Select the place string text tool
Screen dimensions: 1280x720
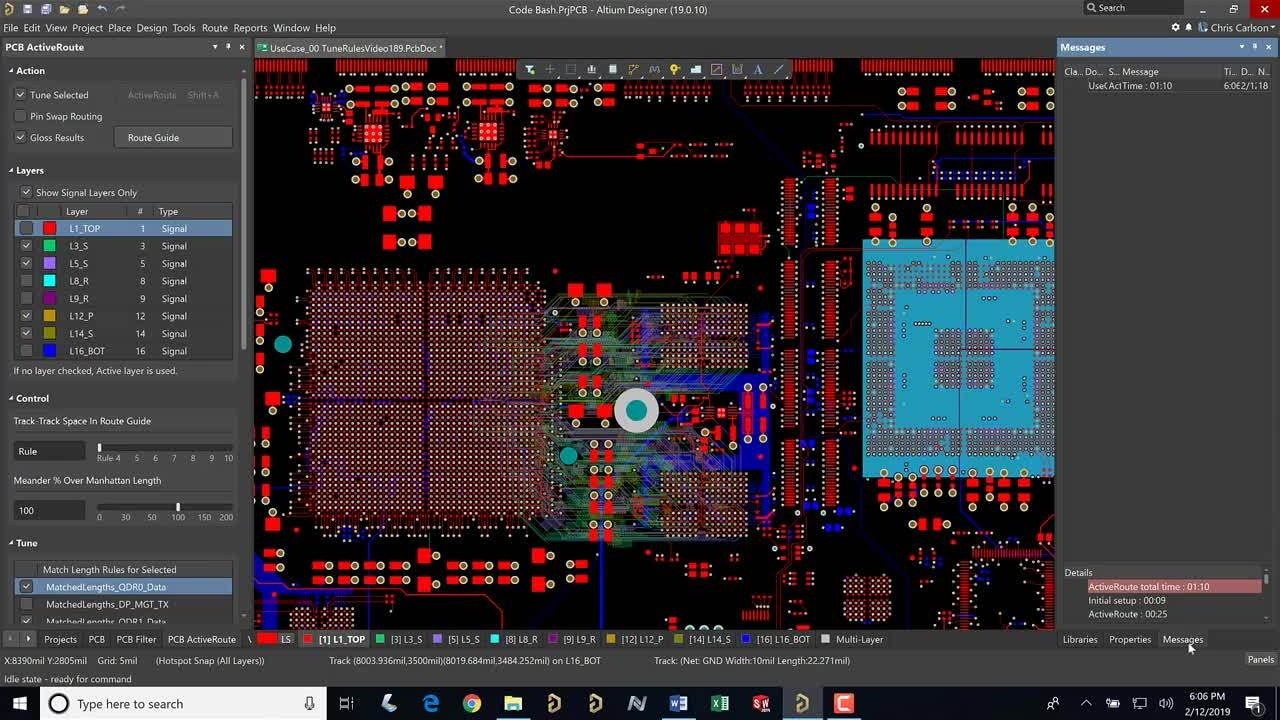[758, 70]
